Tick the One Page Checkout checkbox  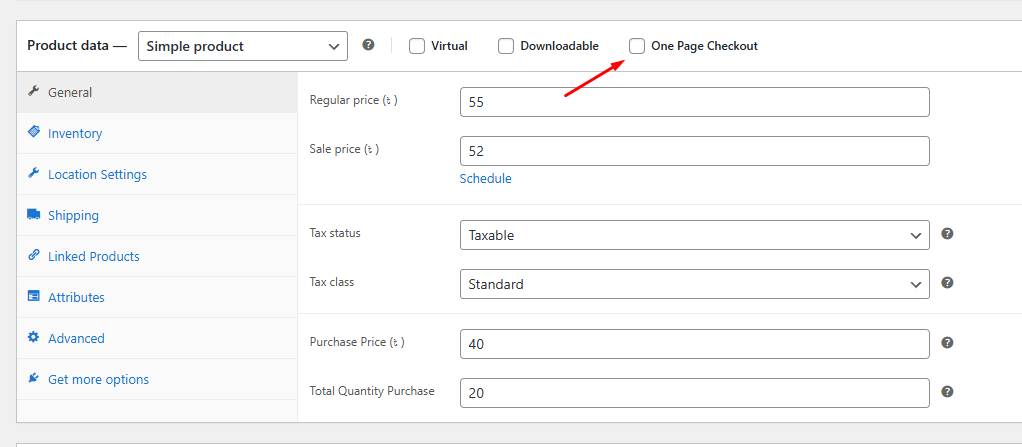[637, 46]
